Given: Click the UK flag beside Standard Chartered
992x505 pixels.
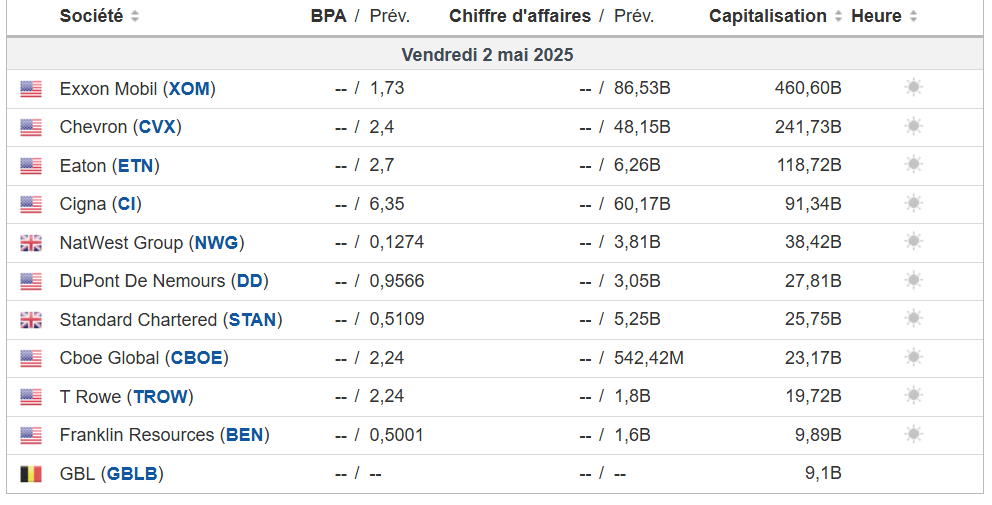Looking at the screenshot, I should [x=31, y=320].
